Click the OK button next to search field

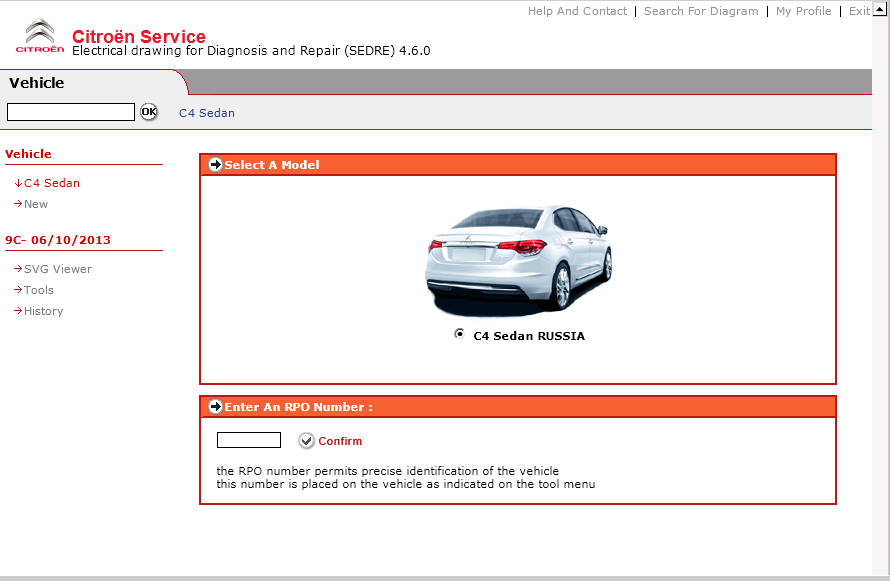pos(149,112)
